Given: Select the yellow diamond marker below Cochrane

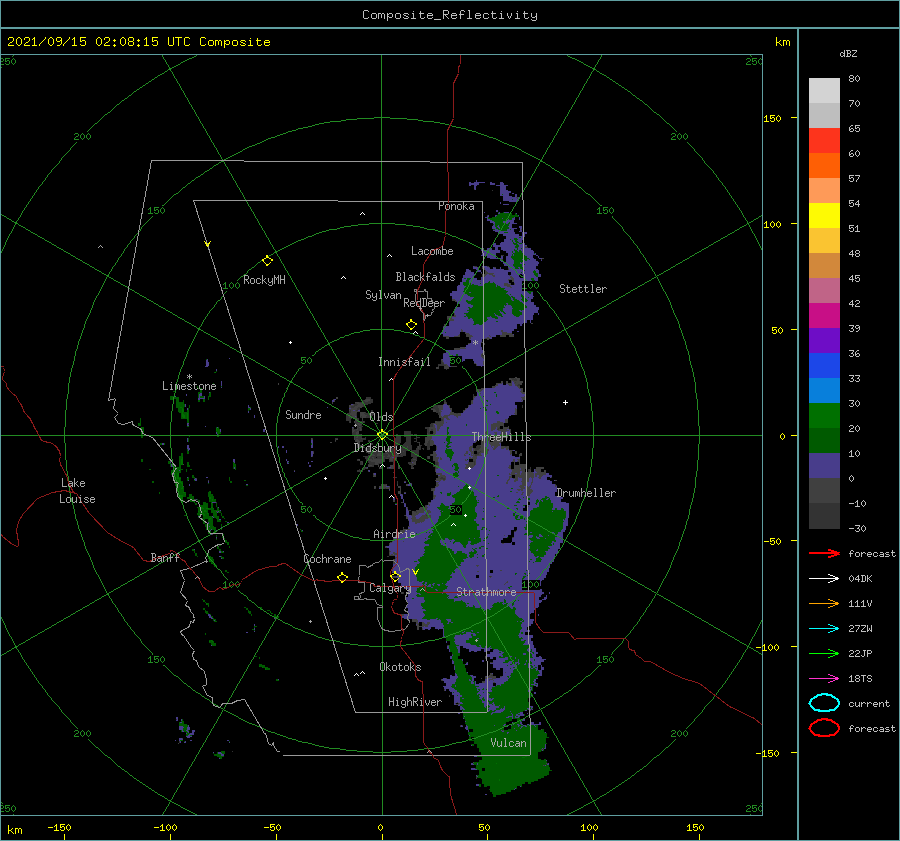Looking at the screenshot, I should click(x=343, y=578).
